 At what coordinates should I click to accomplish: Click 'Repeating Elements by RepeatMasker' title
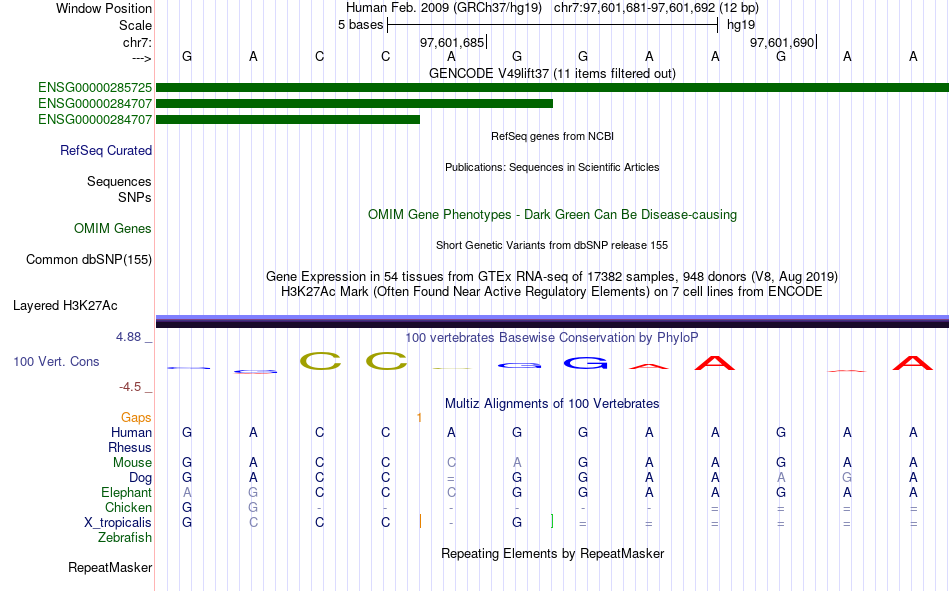click(x=552, y=553)
